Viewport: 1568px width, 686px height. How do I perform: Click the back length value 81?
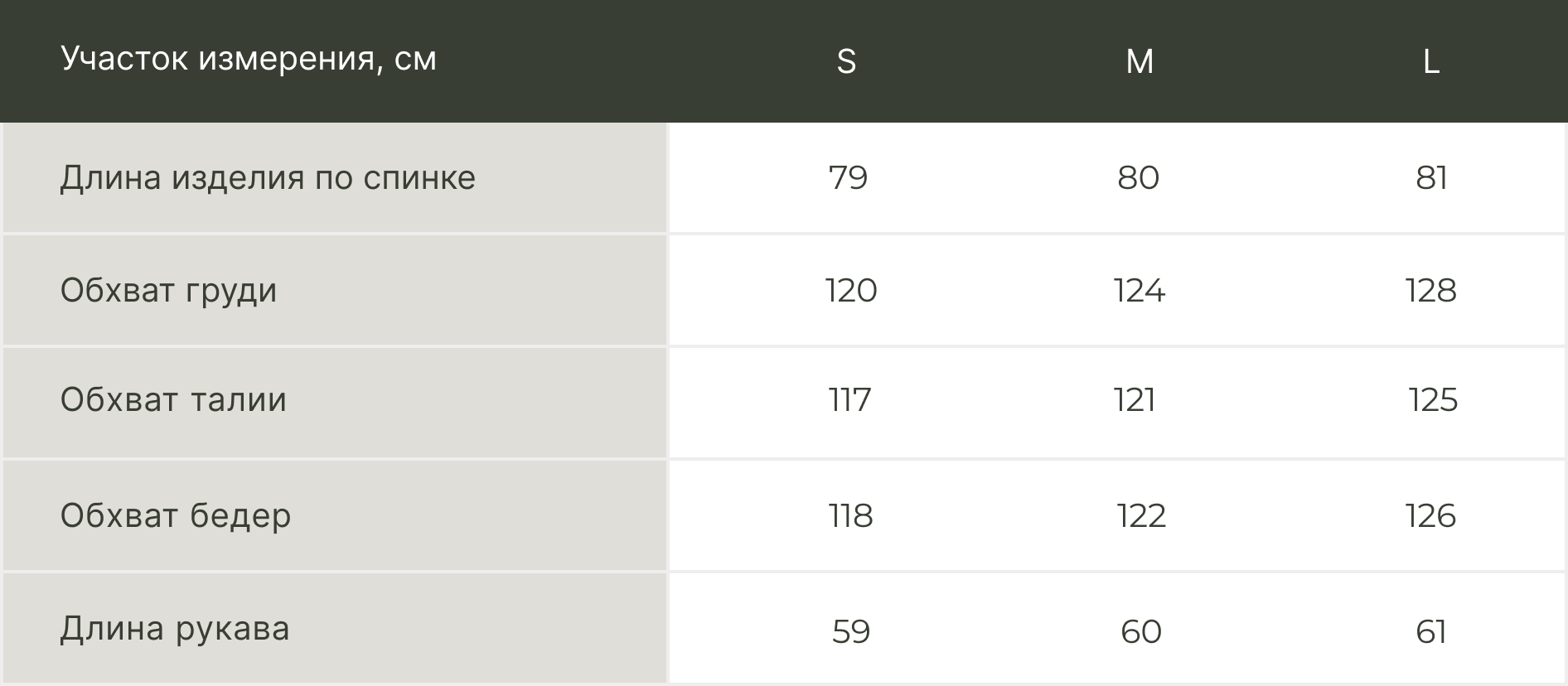click(x=1431, y=178)
